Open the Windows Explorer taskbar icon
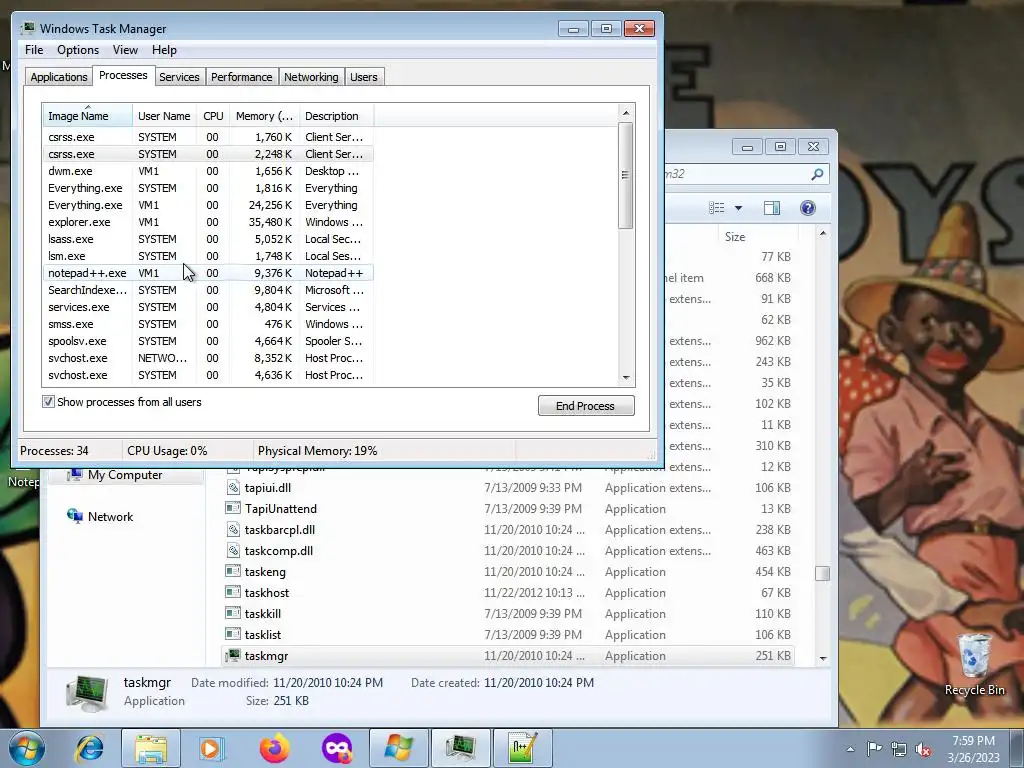The width and height of the screenshot is (1024, 768). coord(150,748)
